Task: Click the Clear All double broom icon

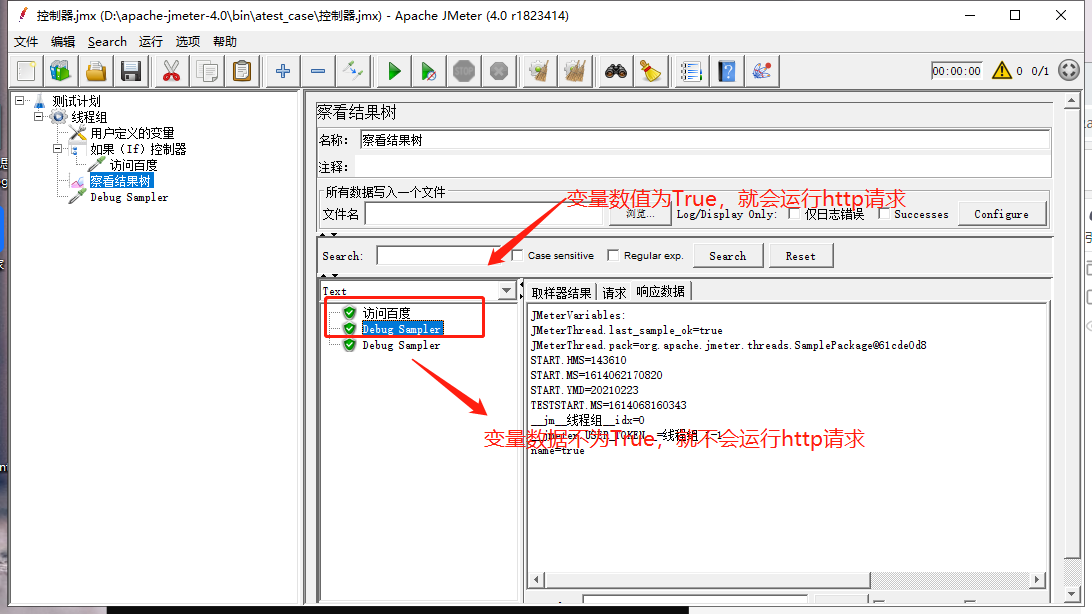Action: [575, 71]
